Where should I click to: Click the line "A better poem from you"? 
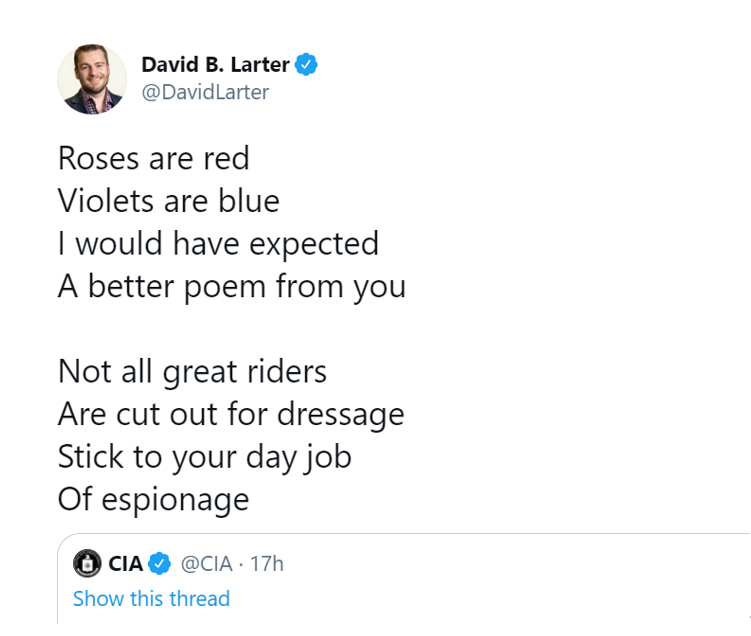click(x=232, y=287)
